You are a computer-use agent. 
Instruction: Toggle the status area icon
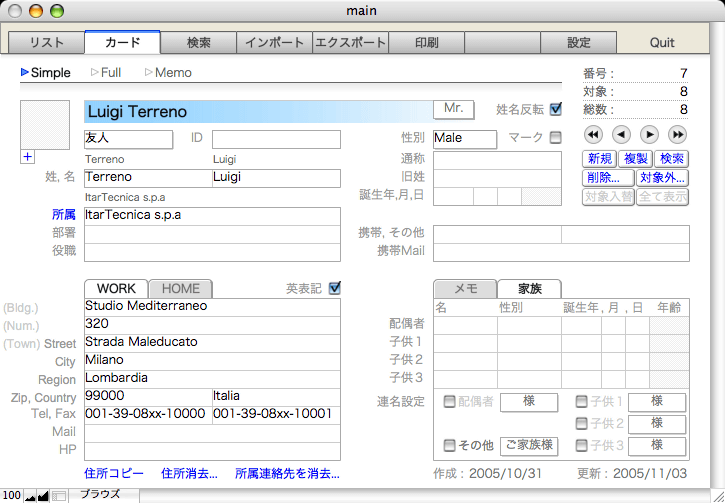tap(58, 497)
